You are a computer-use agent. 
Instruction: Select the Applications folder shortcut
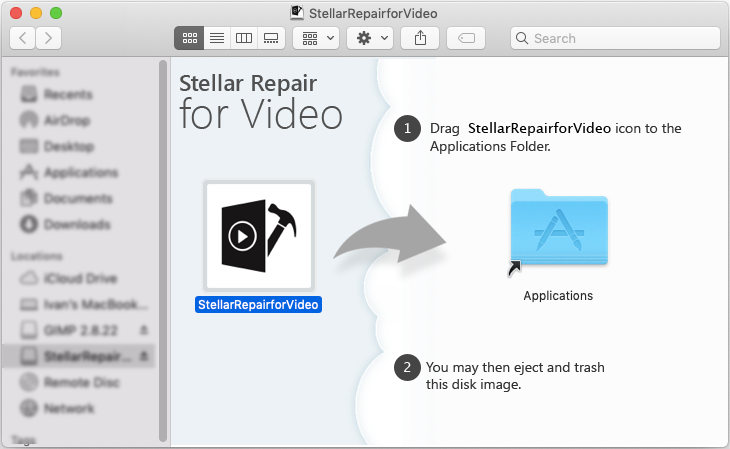click(x=558, y=228)
